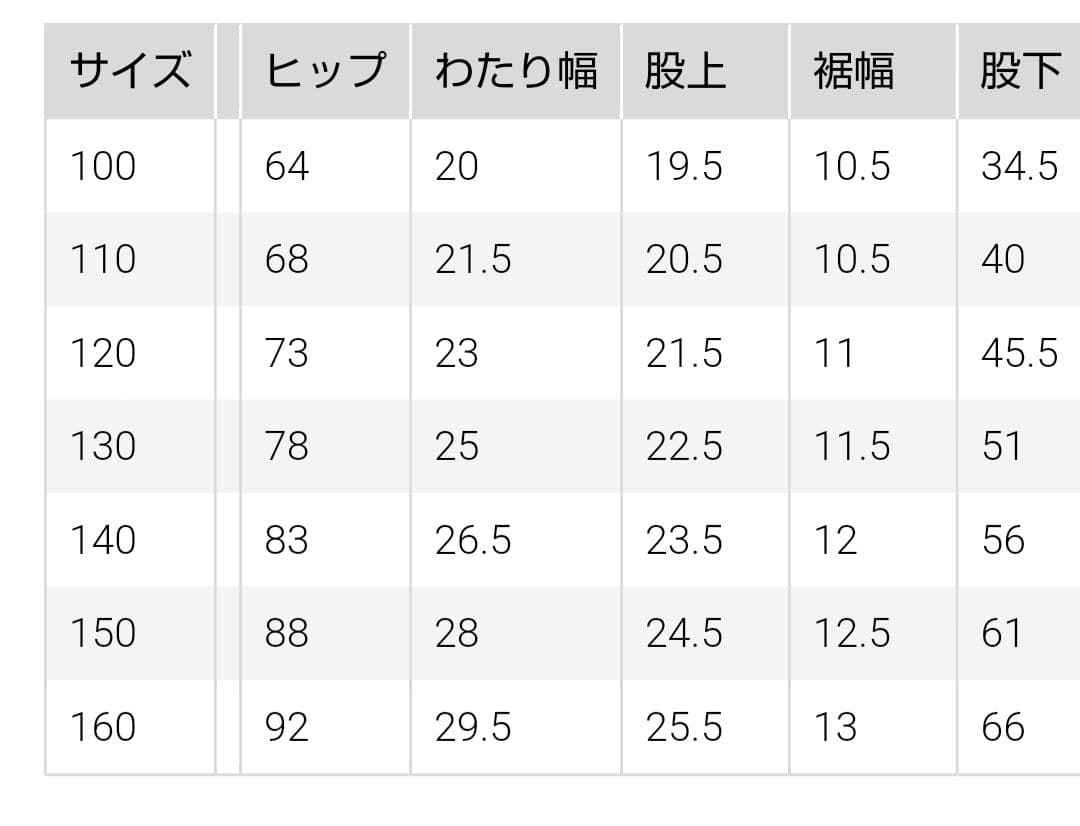Select the 股上 column header
The image size is (1080, 826).
(686, 72)
